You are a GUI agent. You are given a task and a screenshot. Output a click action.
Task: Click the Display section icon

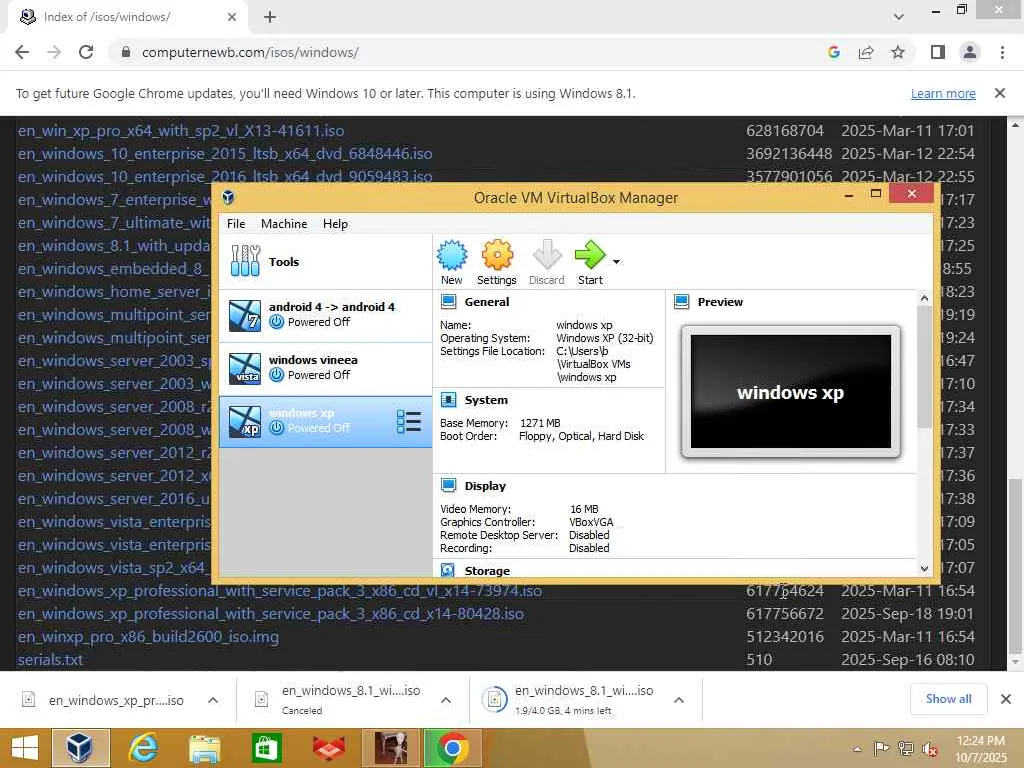click(x=449, y=485)
